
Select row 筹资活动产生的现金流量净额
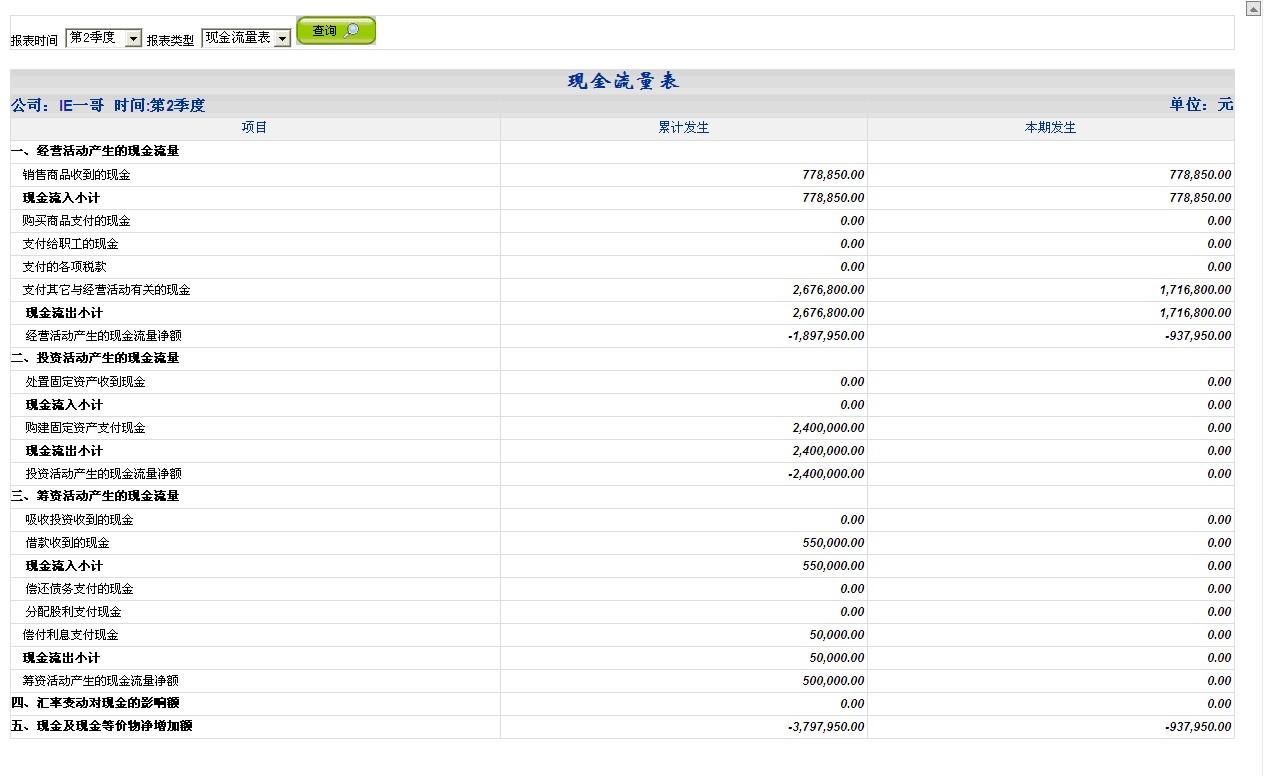(622, 681)
